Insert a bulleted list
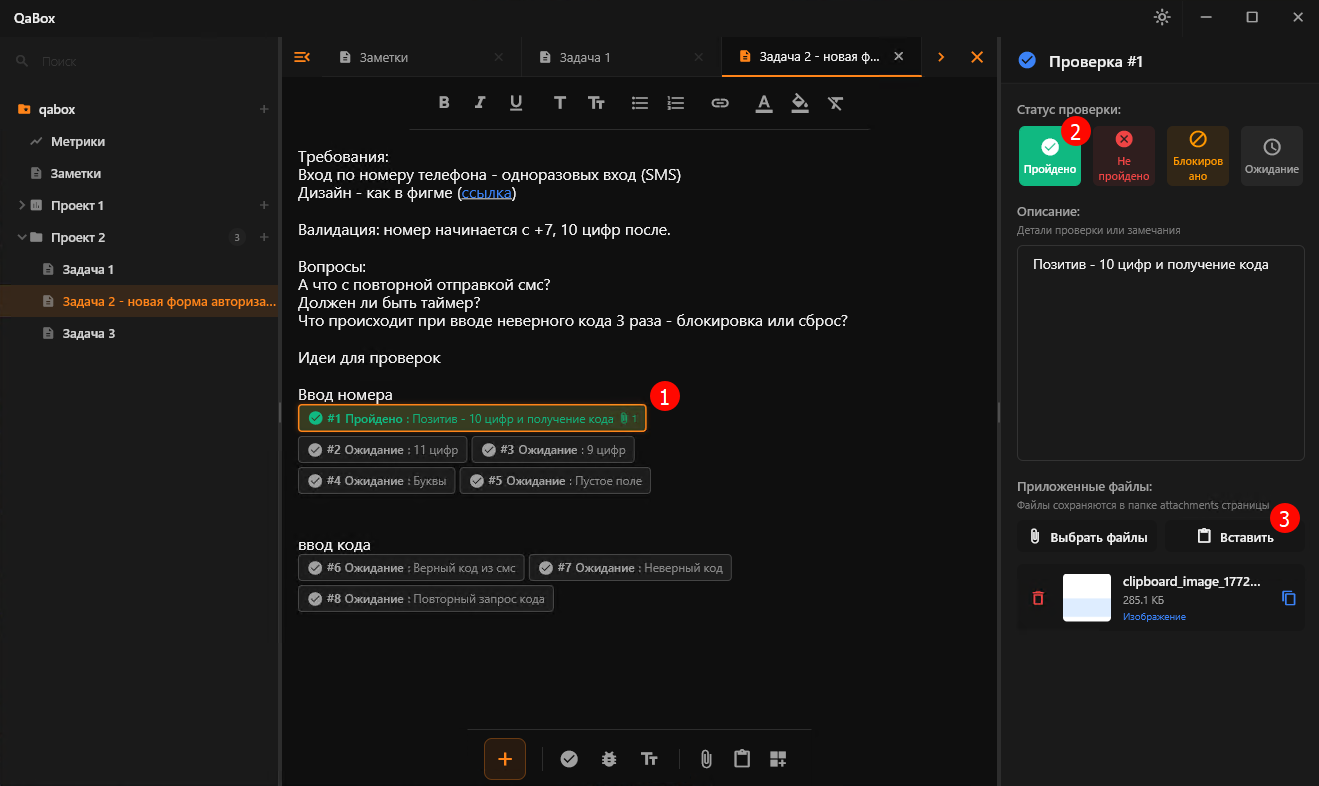 pyautogui.click(x=640, y=102)
